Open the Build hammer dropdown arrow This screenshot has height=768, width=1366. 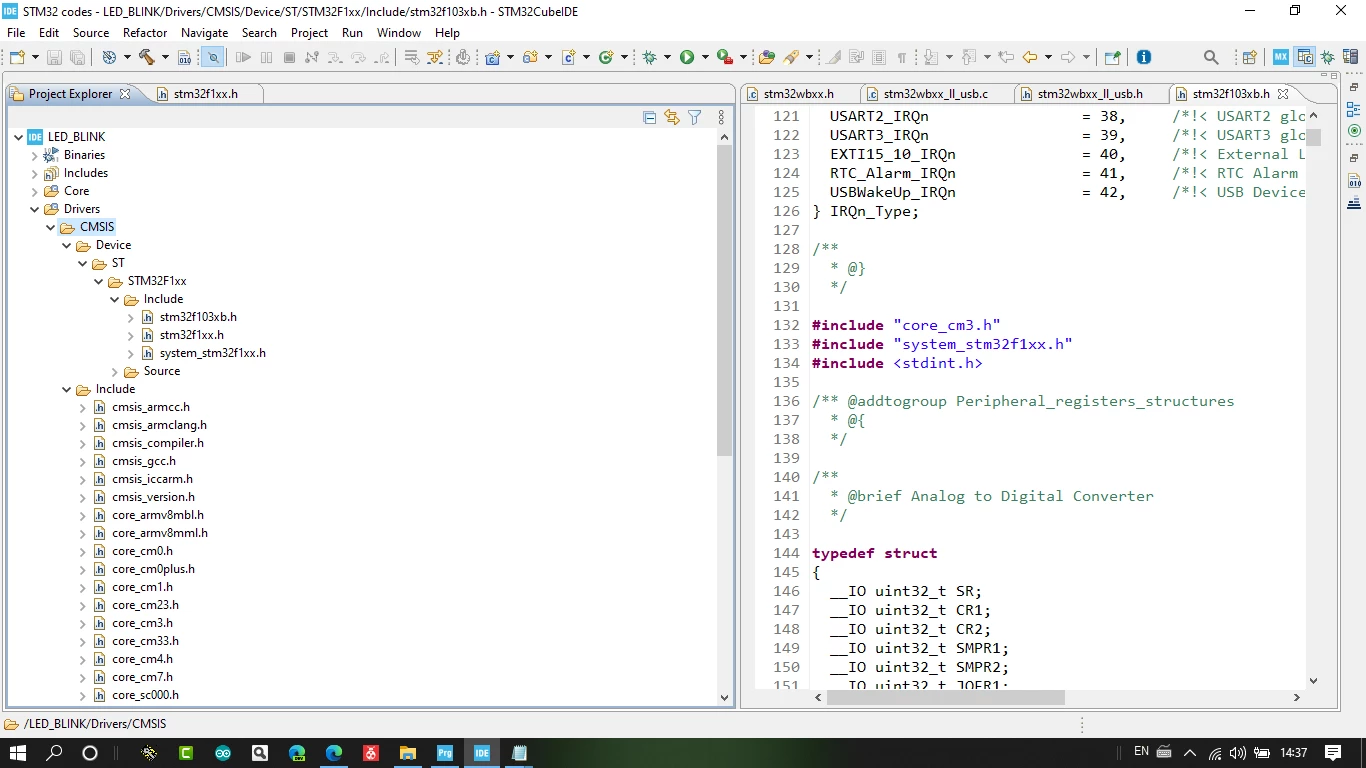165,57
